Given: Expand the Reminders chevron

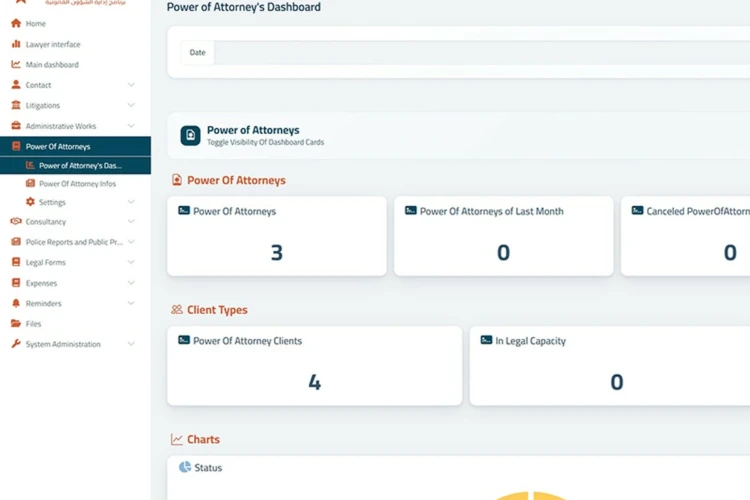Looking at the screenshot, I should [x=131, y=303].
